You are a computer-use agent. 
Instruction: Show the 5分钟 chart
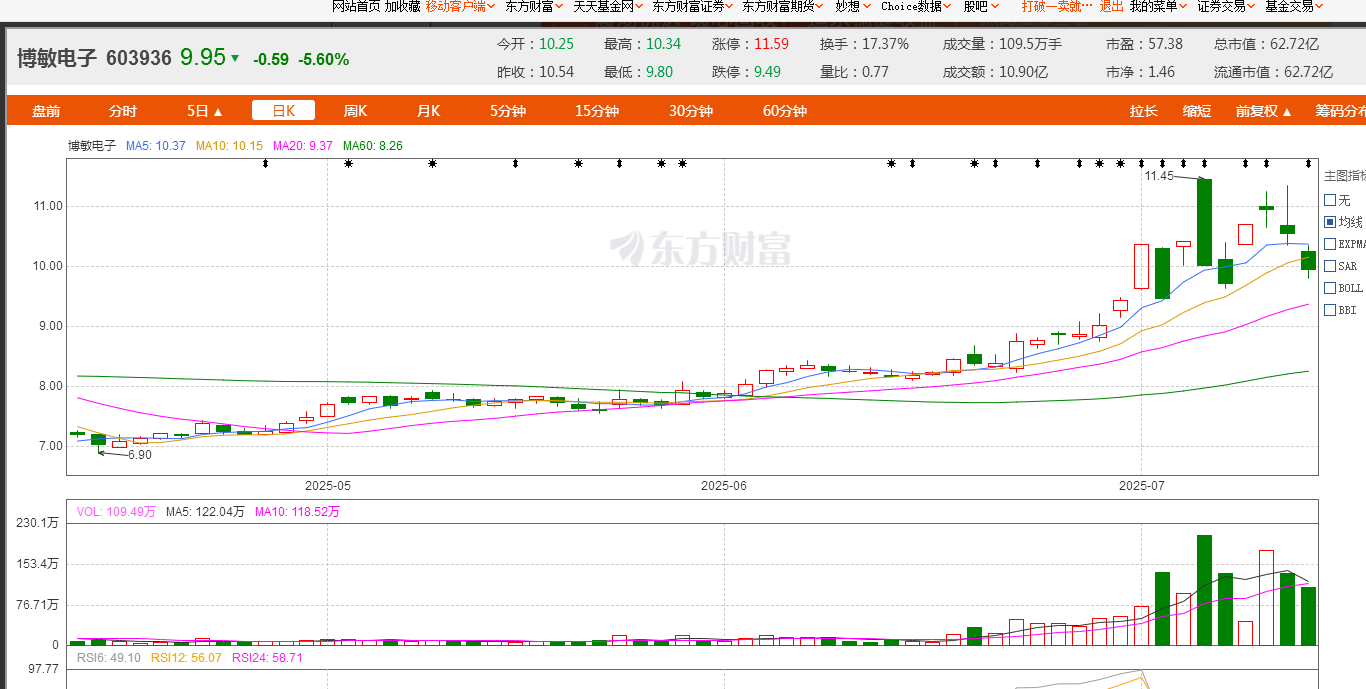508,111
